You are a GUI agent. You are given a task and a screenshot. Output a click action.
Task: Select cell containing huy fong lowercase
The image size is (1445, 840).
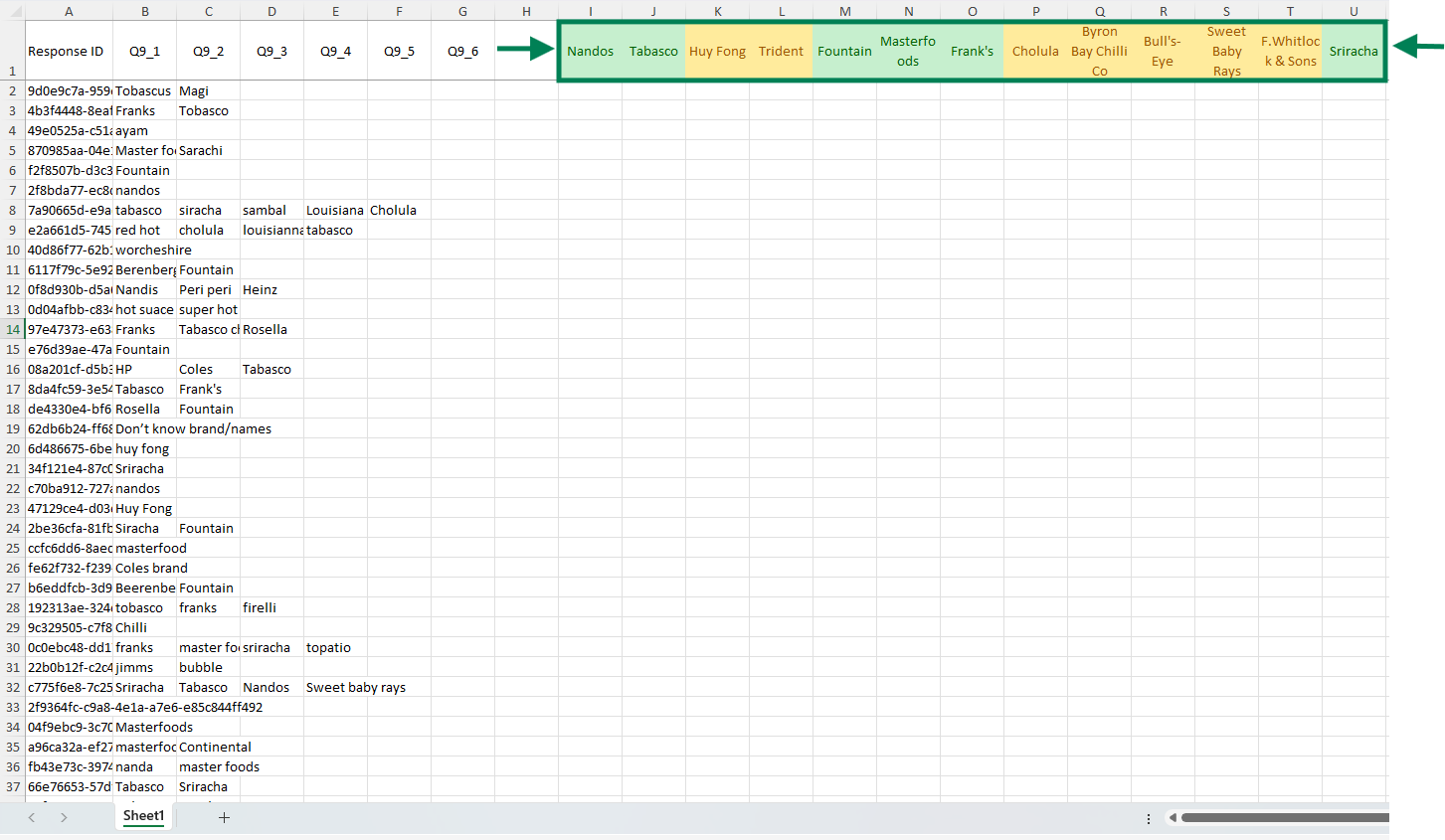144,448
